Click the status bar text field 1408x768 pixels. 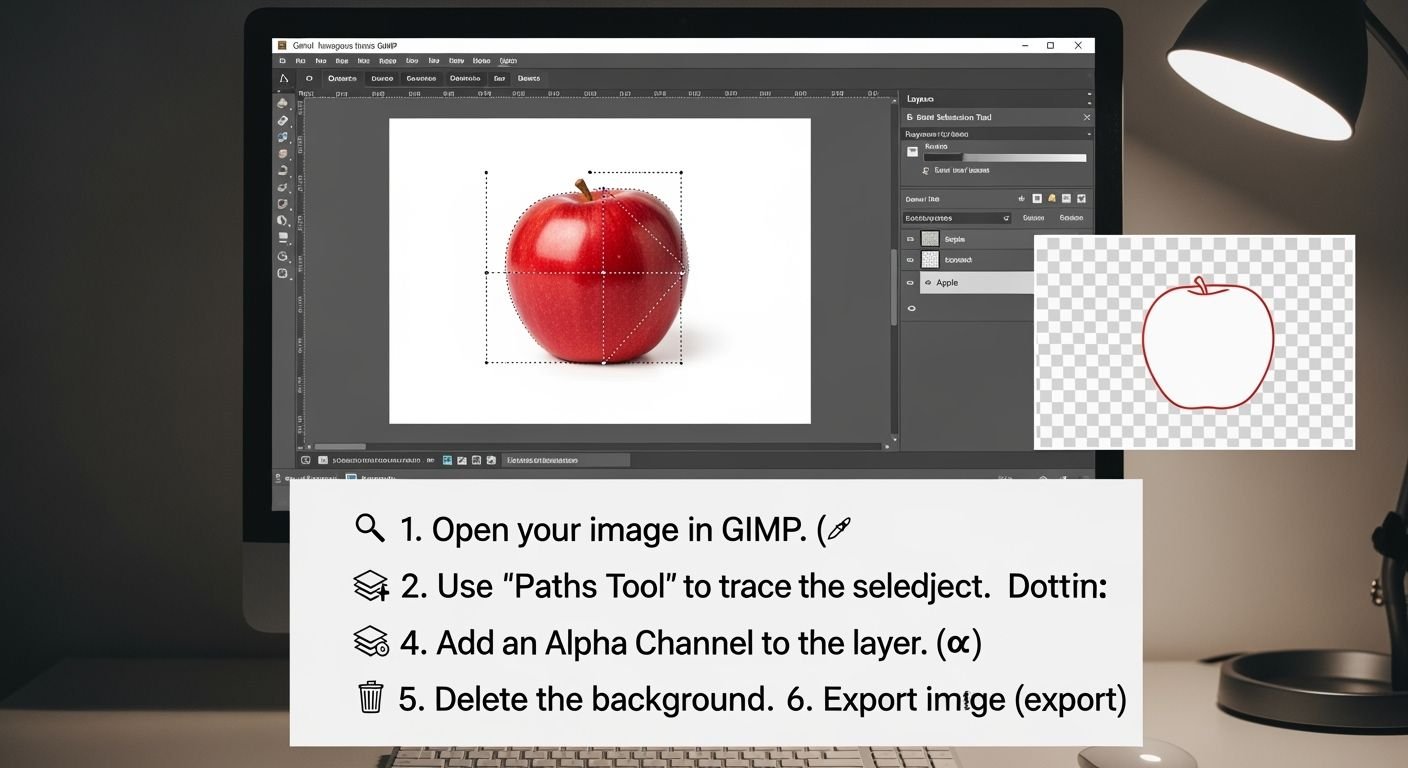(567, 460)
